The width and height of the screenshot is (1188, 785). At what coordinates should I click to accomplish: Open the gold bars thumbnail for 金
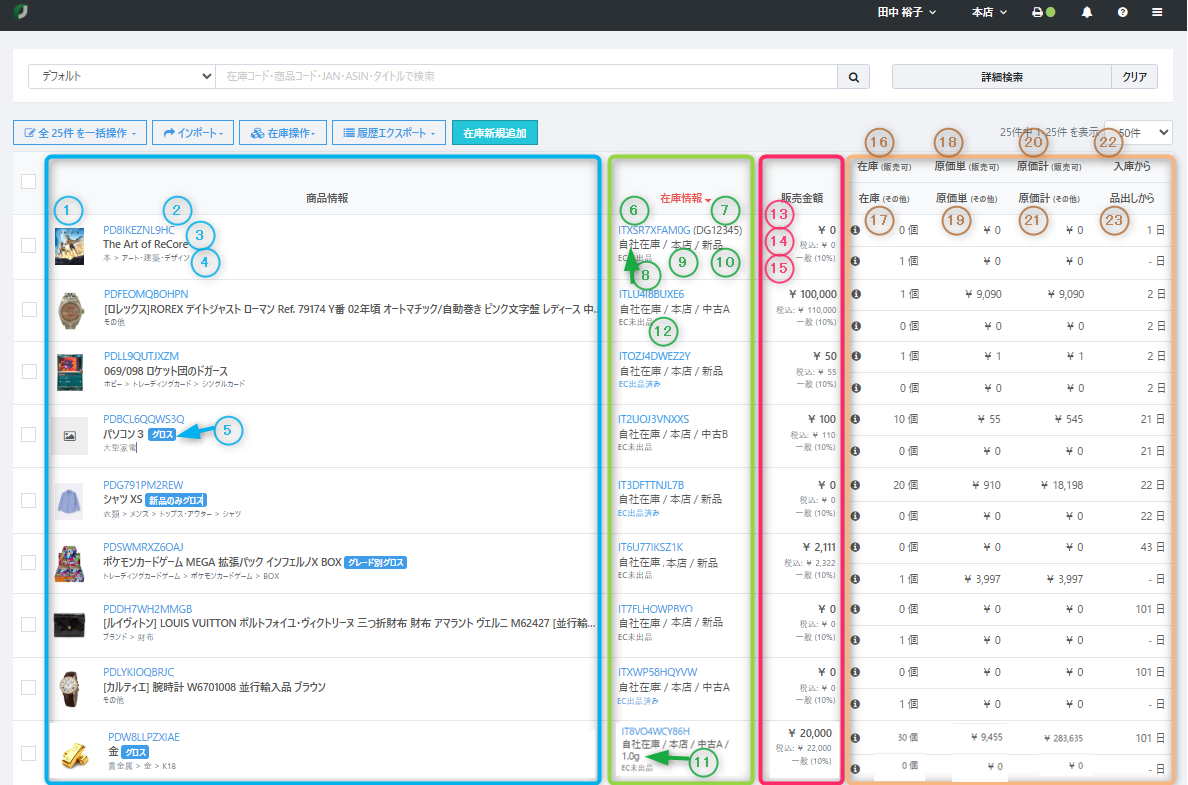pos(74,755)
